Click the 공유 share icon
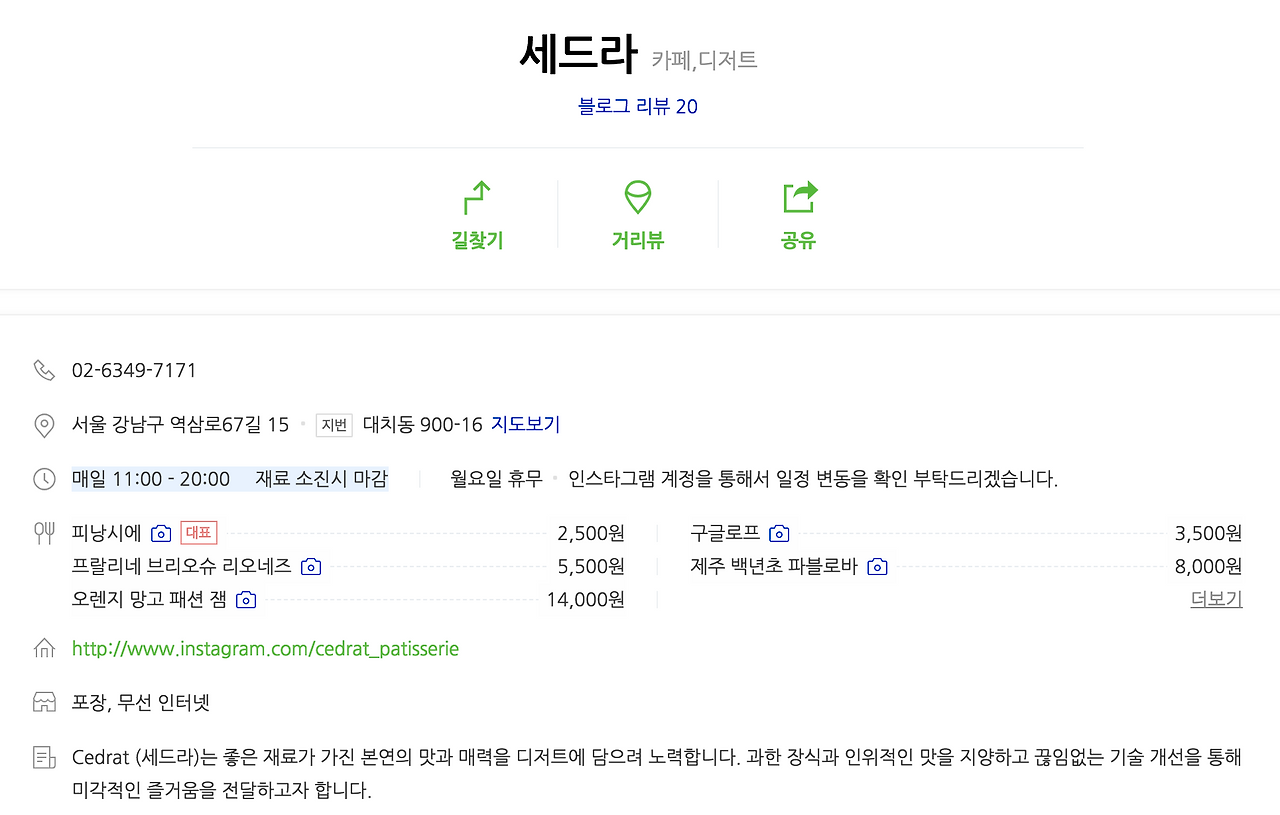 797,197
